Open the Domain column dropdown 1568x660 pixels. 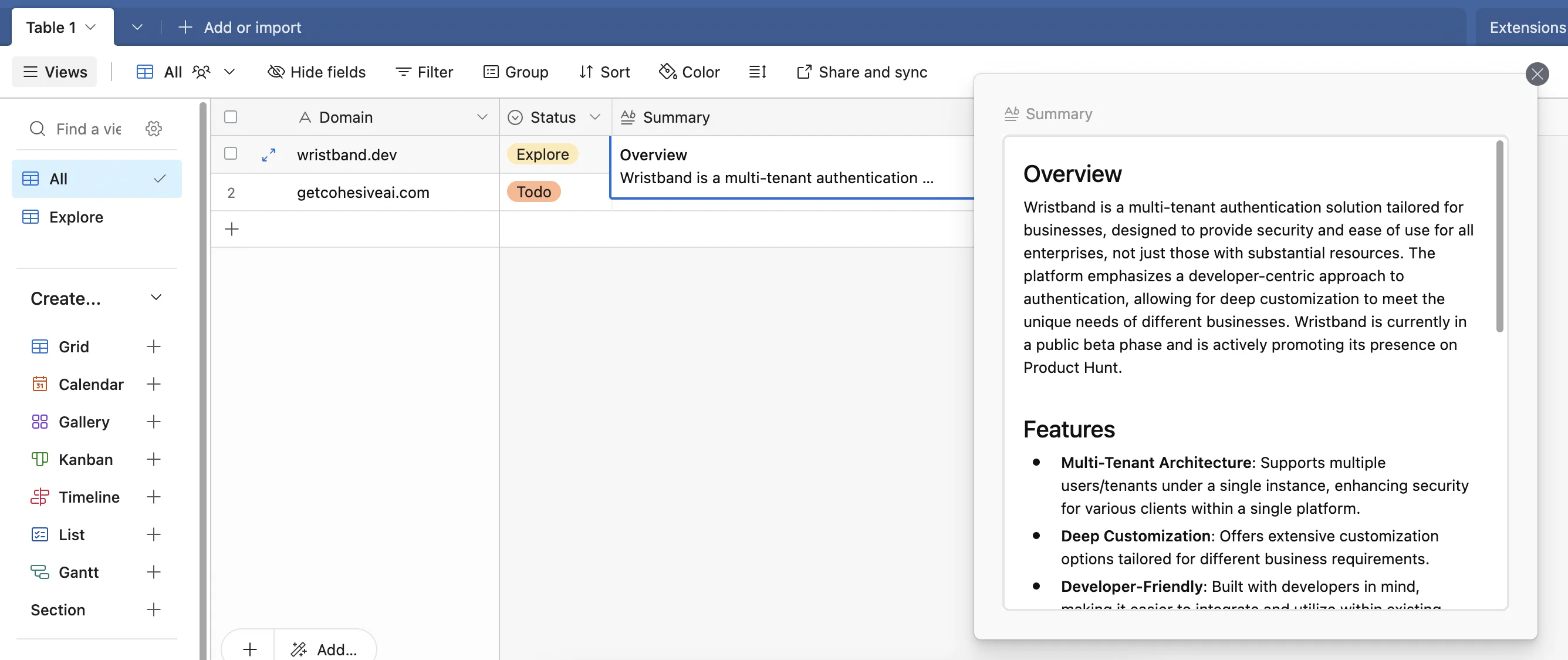[482, 117]
